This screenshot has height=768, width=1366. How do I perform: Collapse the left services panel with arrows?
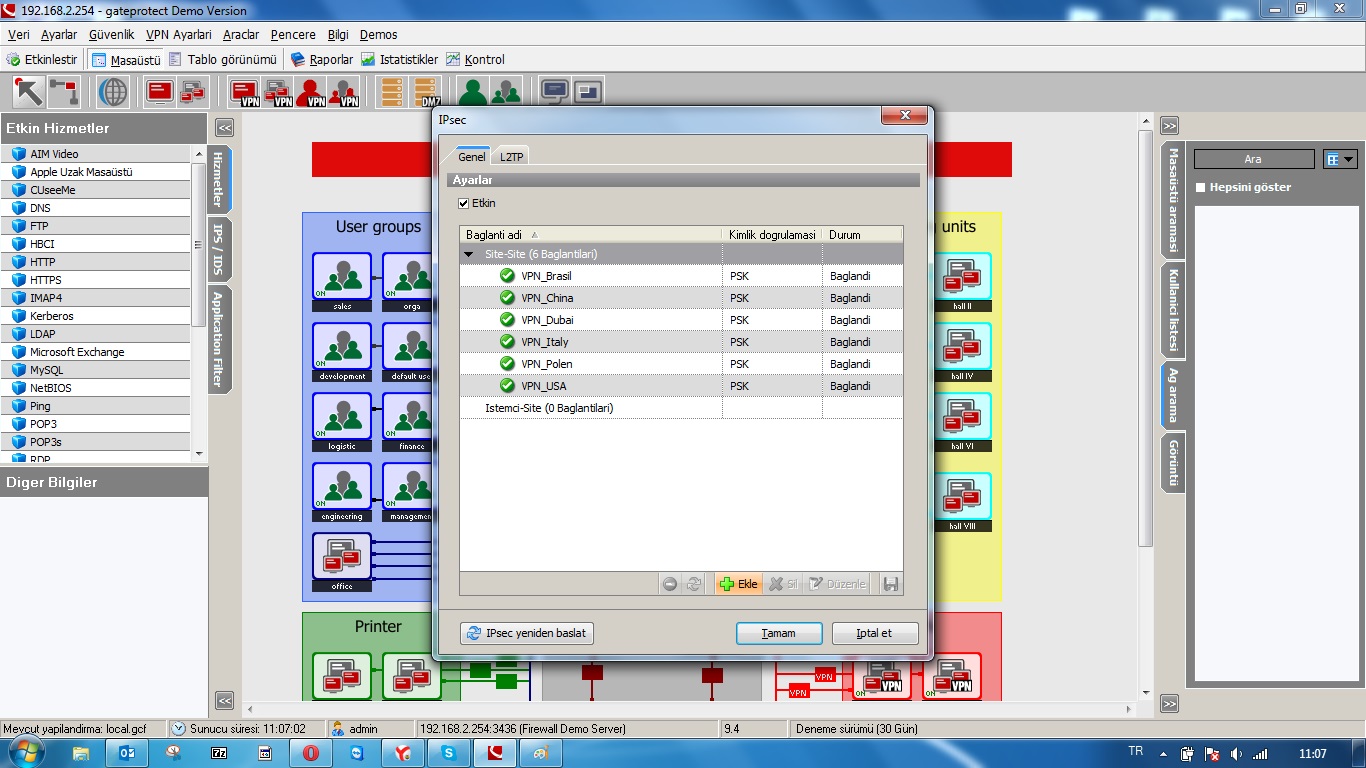(x=224, y=127)
